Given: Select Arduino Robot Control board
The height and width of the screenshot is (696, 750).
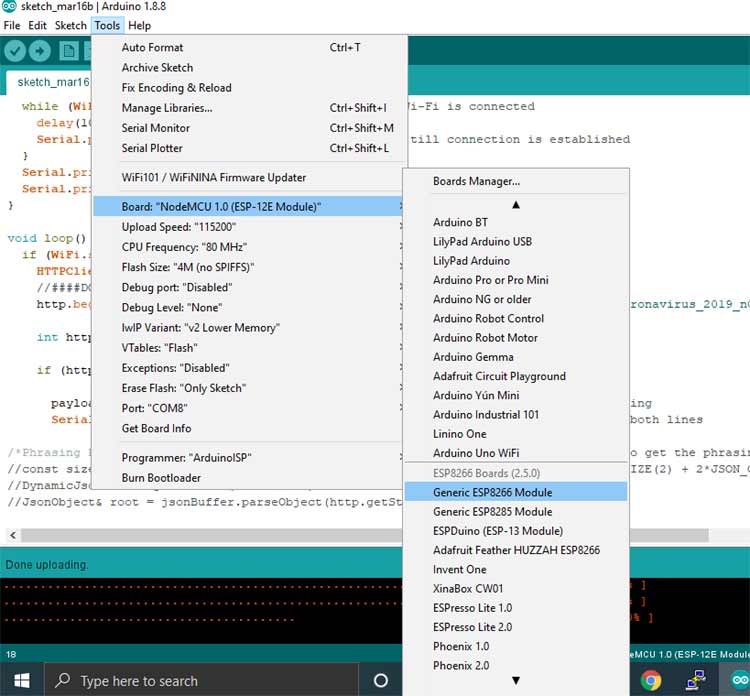Looking at the screenshot, I should 516,319.
